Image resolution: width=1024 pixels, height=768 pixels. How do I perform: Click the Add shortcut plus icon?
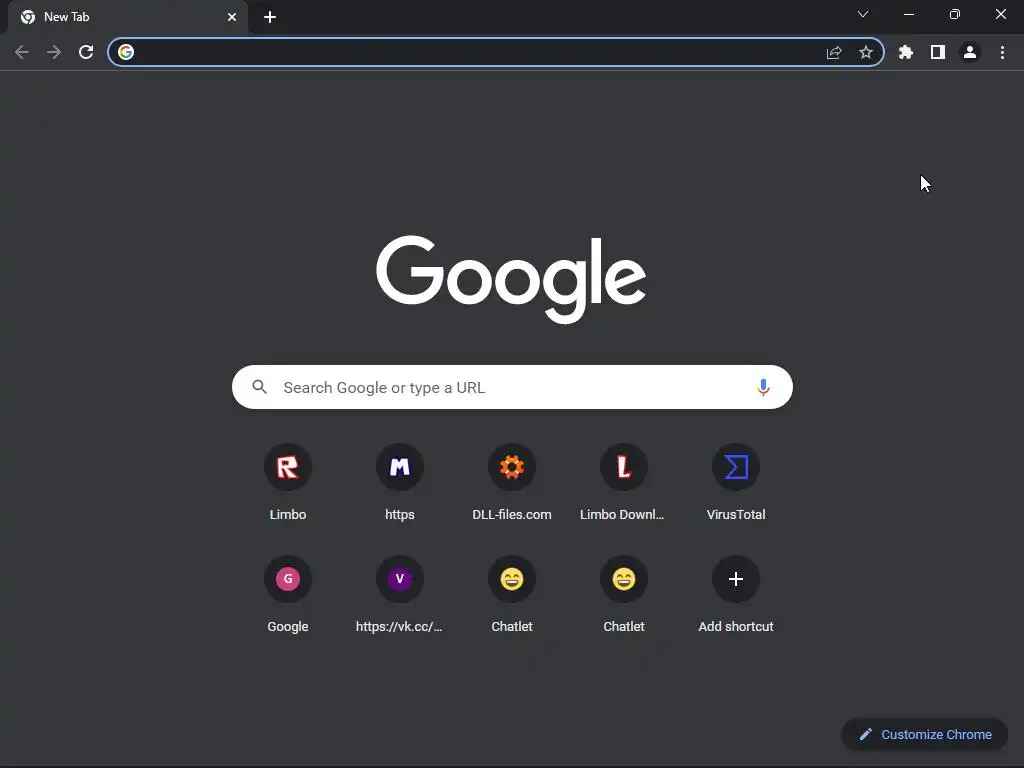click(736, 579)
